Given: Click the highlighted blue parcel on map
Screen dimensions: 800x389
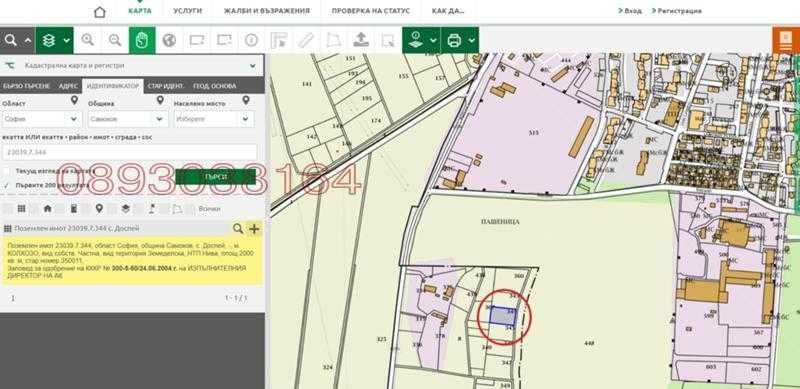Looking at the screenshot, I should pos(503,317).
